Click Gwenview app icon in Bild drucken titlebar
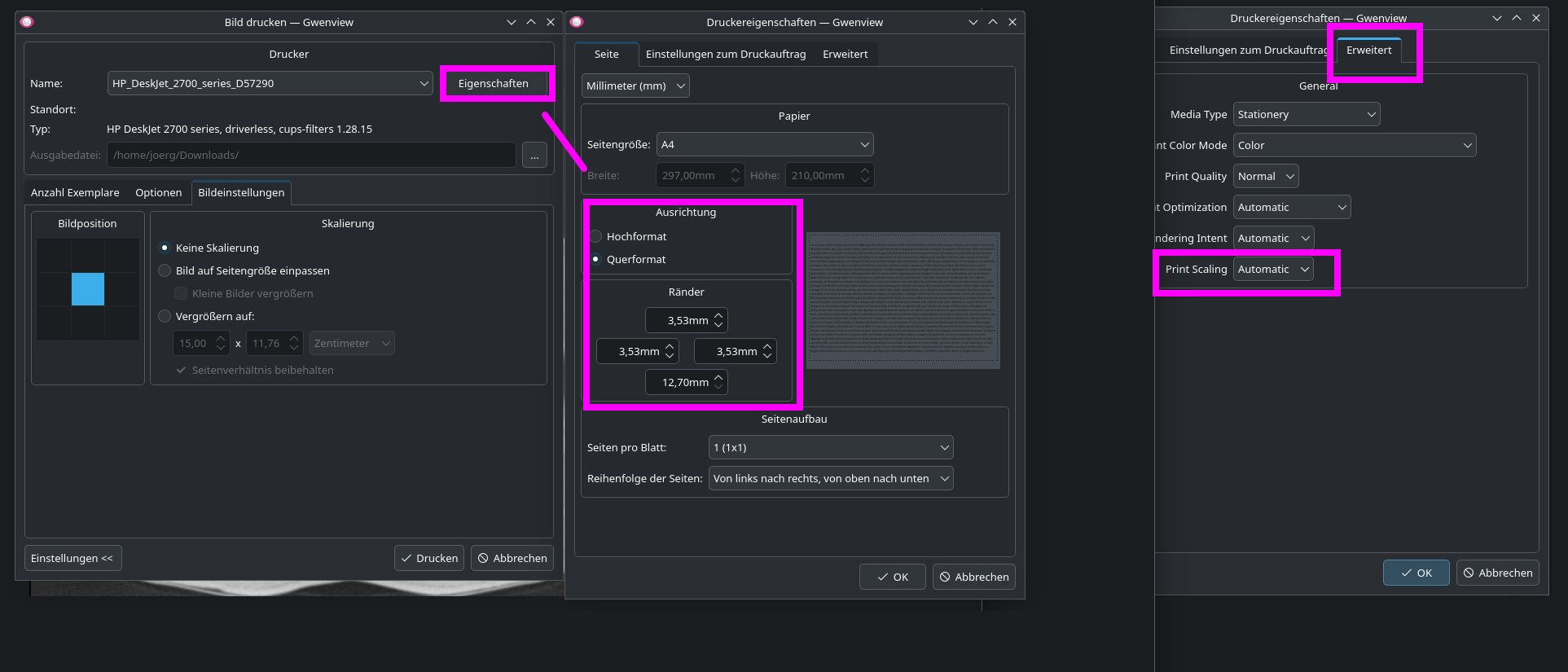 (27, 22)
